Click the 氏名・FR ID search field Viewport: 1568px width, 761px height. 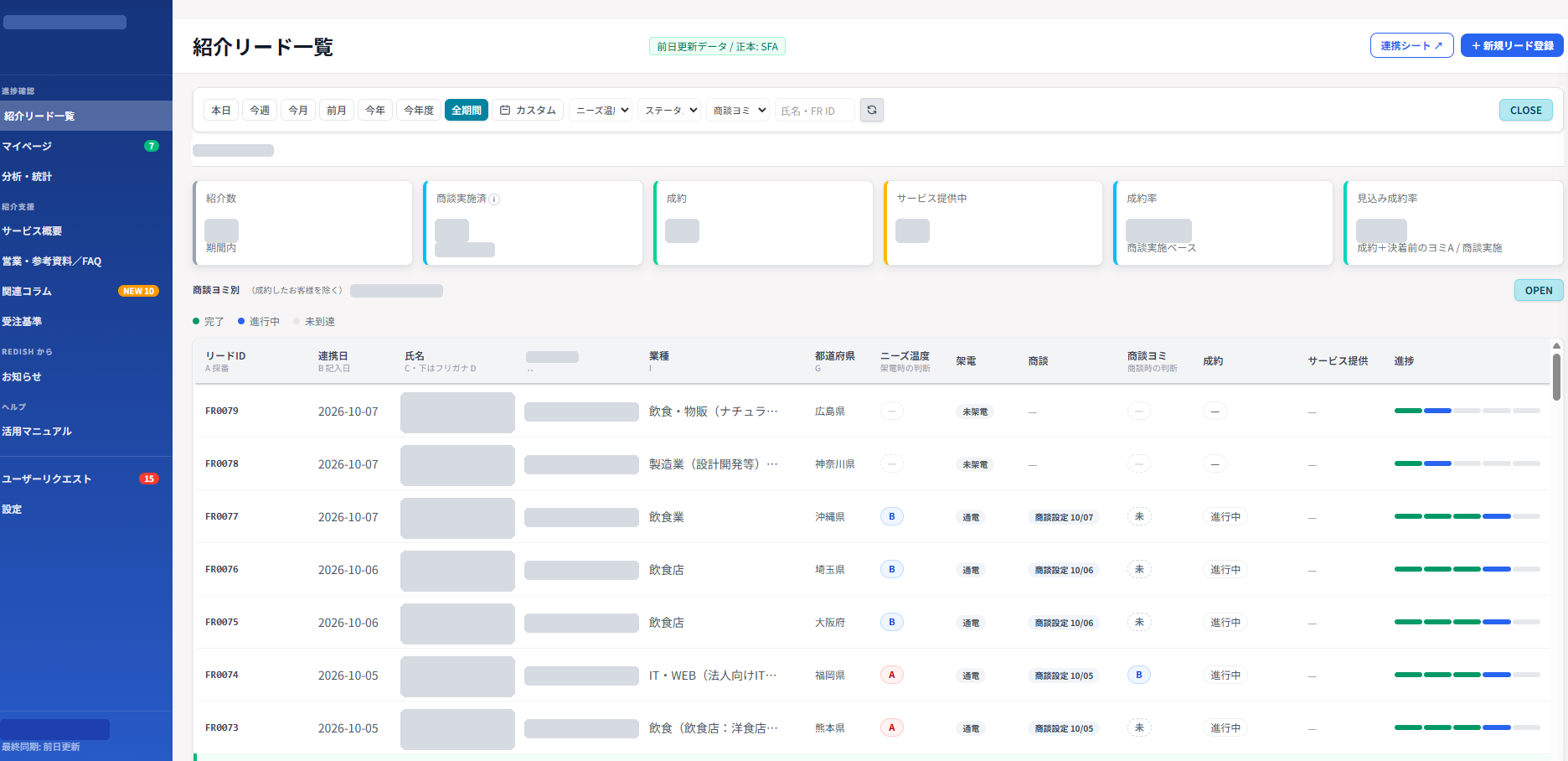tap(814, 110)
